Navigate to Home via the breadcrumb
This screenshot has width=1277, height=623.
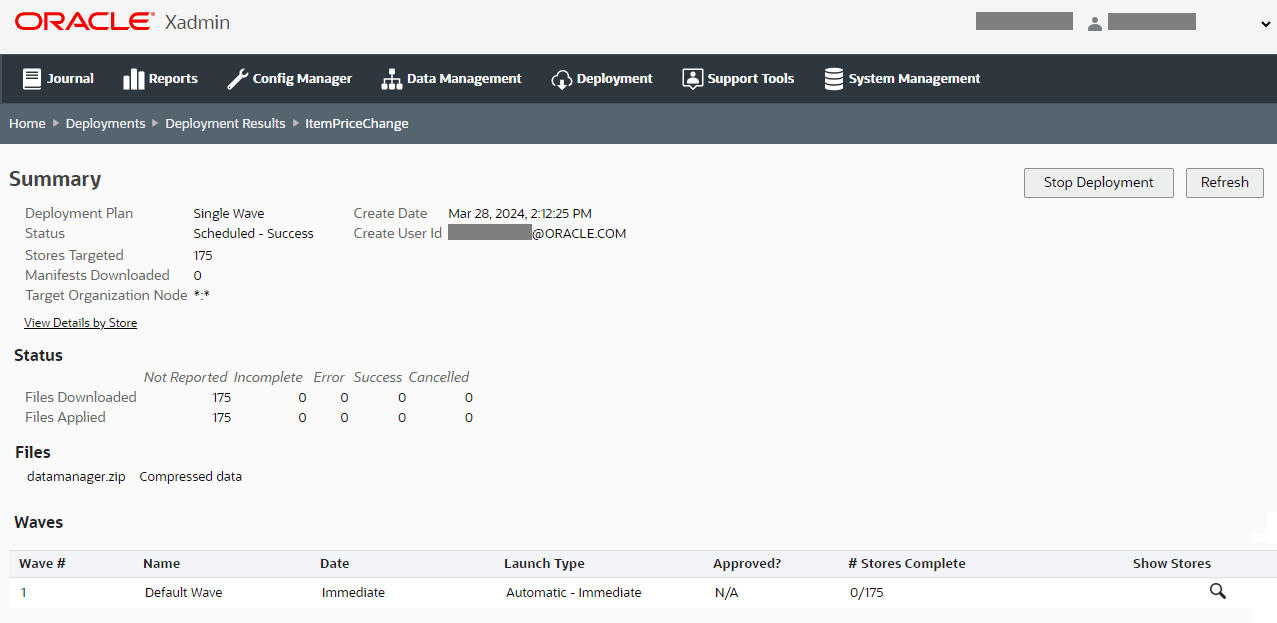(x=27, y=123)
